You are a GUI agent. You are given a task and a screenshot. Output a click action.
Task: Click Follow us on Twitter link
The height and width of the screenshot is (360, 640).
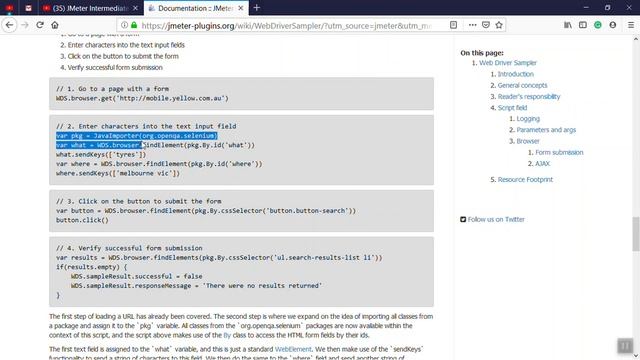coord(496,219)
